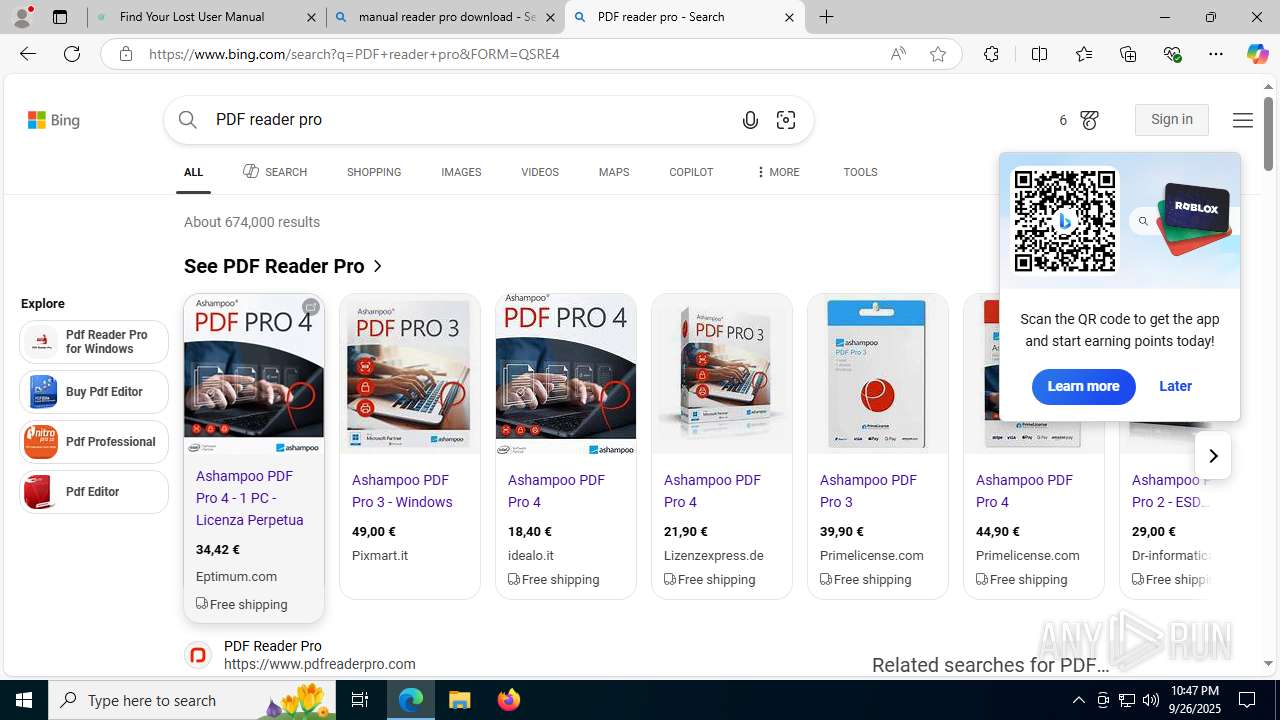This screenshot has height=720, width=1280.
Task: Open Read aloud feature
Action: (898, 54)
